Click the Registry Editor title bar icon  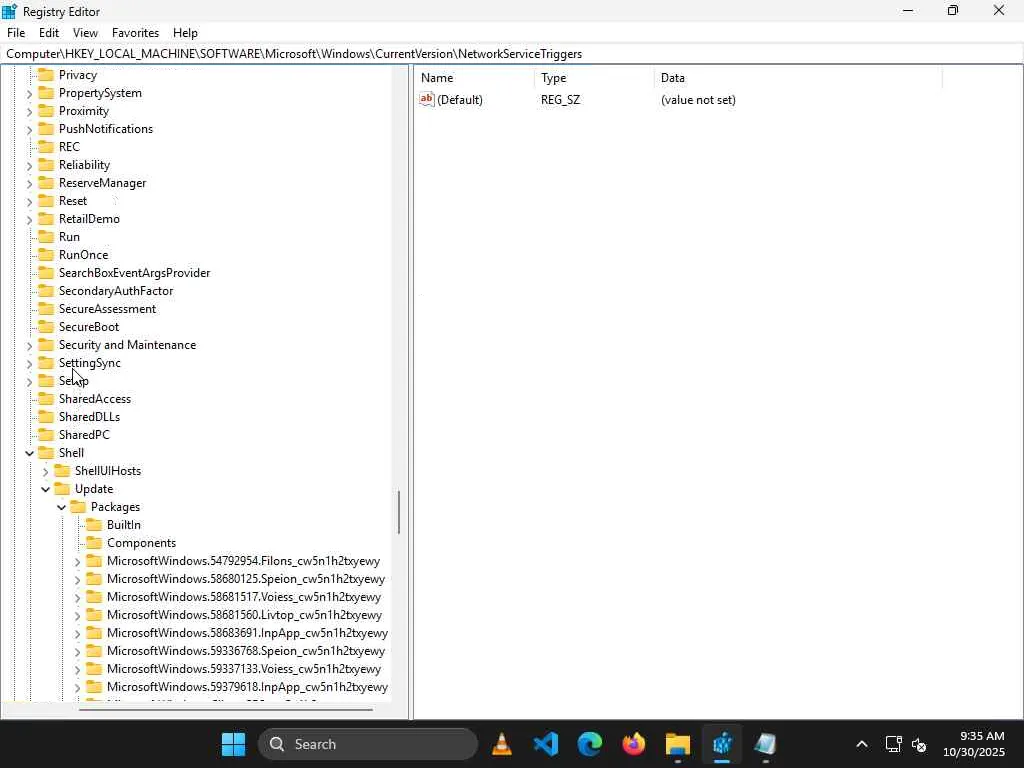[9, 11]
